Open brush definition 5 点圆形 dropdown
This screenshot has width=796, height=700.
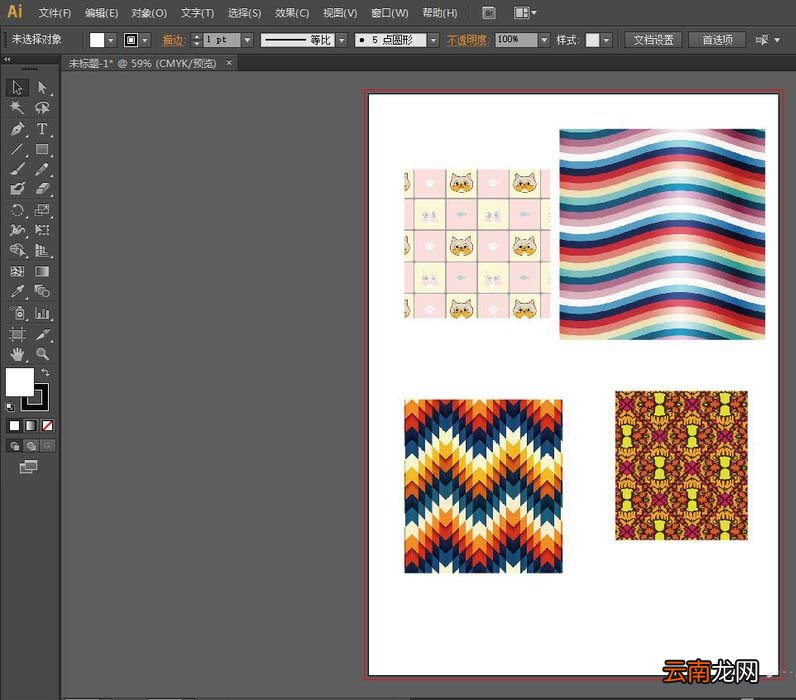433,40
